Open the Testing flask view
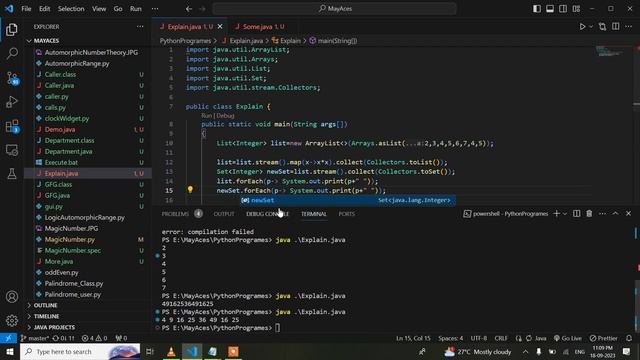This screenshot has height=360, width=640. click(12, 174)
